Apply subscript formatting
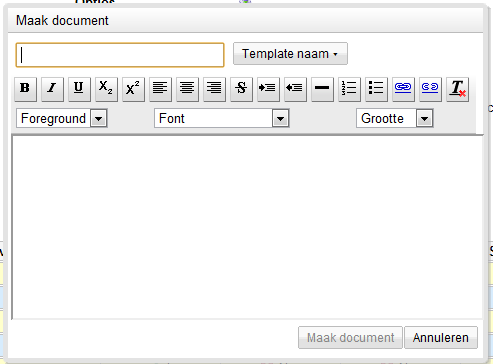The width and height of the screenshot is (493, 364). (x=106, y=89)
